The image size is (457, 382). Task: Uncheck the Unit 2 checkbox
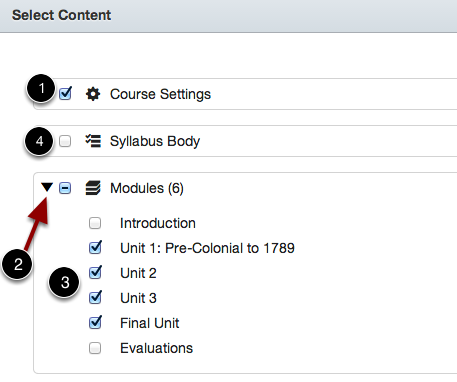(x=96, y=272)
